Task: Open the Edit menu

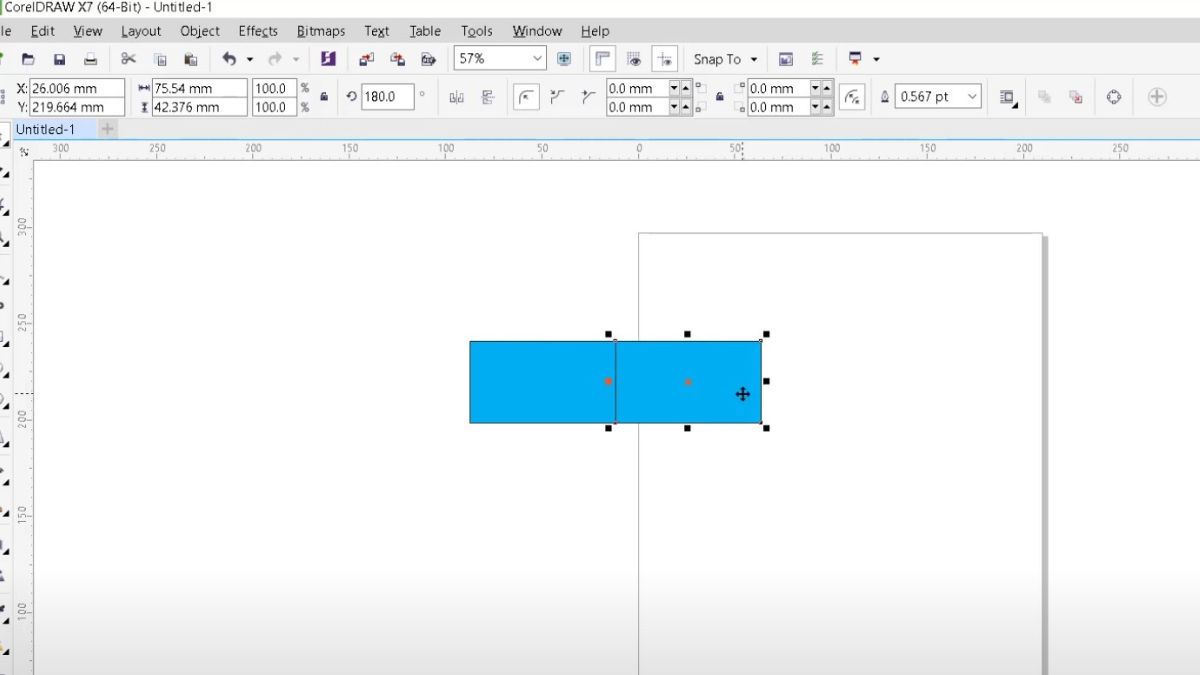Action: (x=42, y=31)
